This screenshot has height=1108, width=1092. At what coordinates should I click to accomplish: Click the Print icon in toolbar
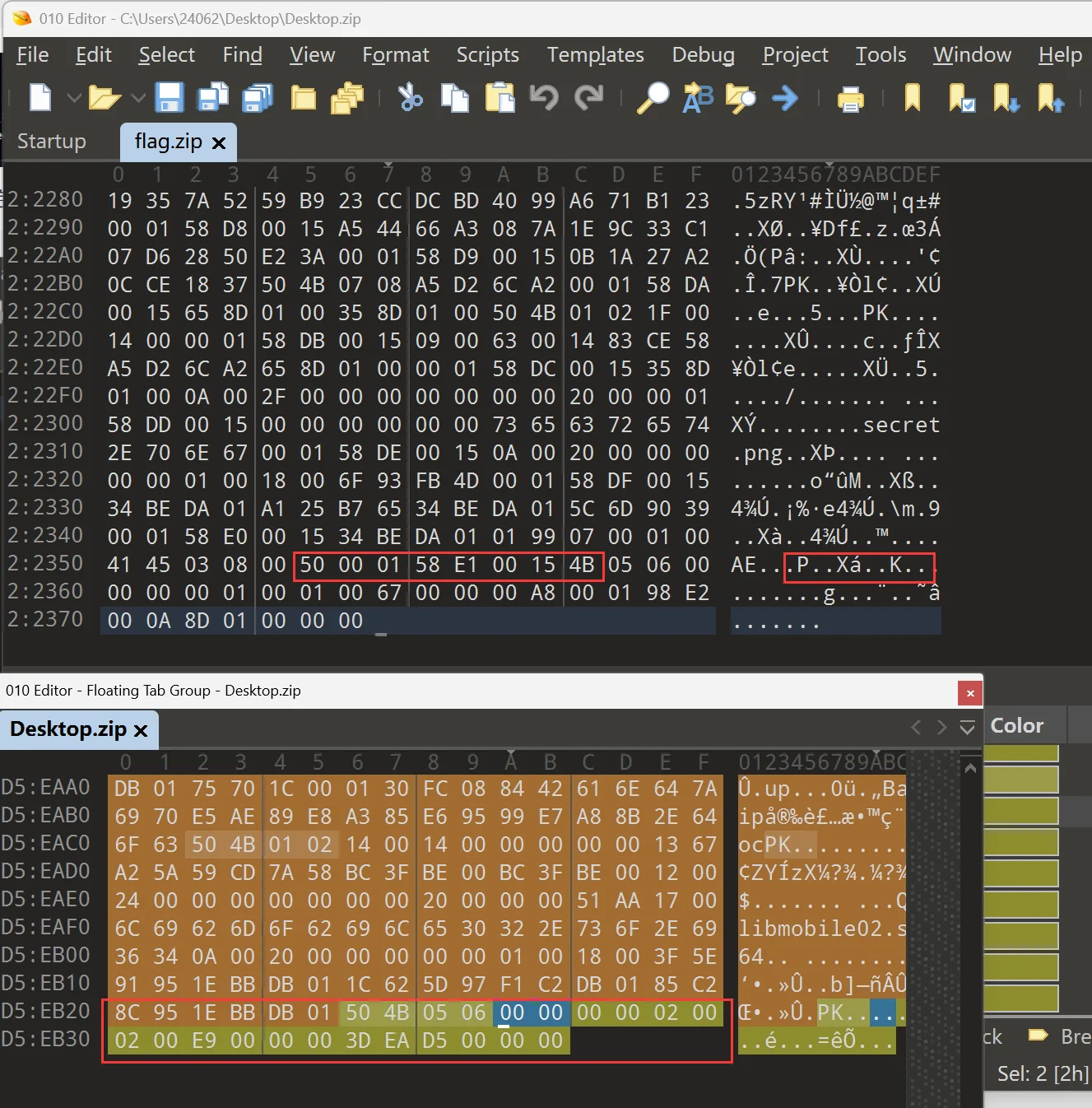click(850, 100)
